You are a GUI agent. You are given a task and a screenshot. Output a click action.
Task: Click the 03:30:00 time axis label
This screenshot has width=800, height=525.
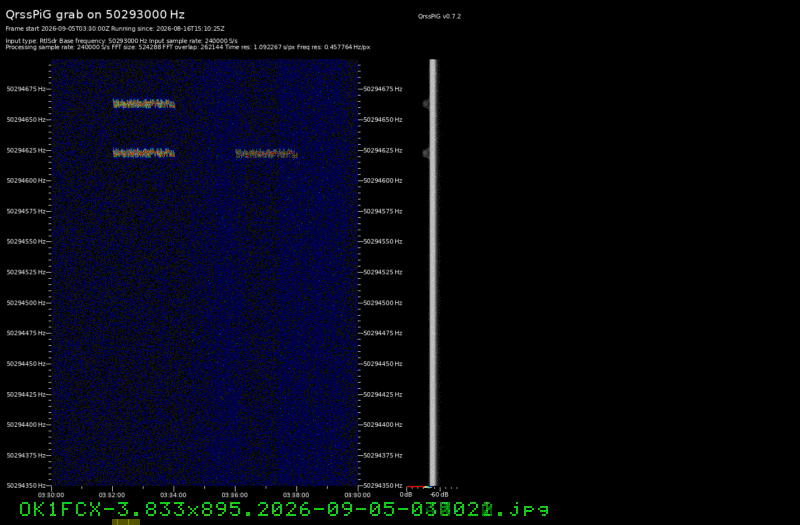click(x=51, y=494)
